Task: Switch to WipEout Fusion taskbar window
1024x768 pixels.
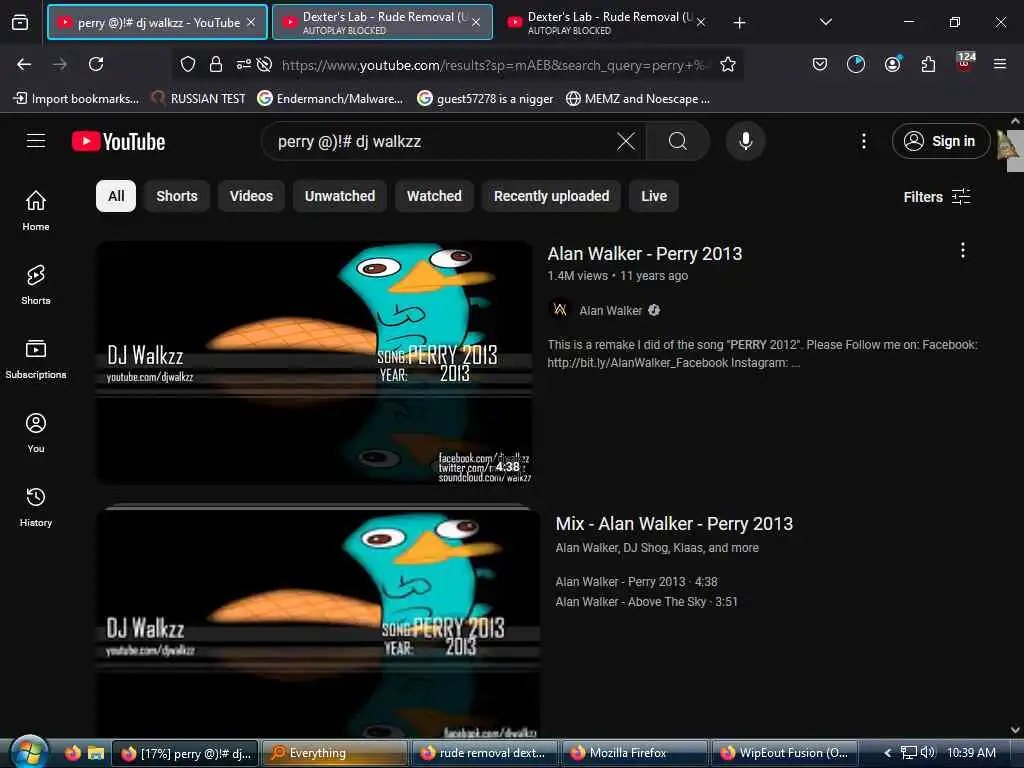Action: click(x=784, y=753)
